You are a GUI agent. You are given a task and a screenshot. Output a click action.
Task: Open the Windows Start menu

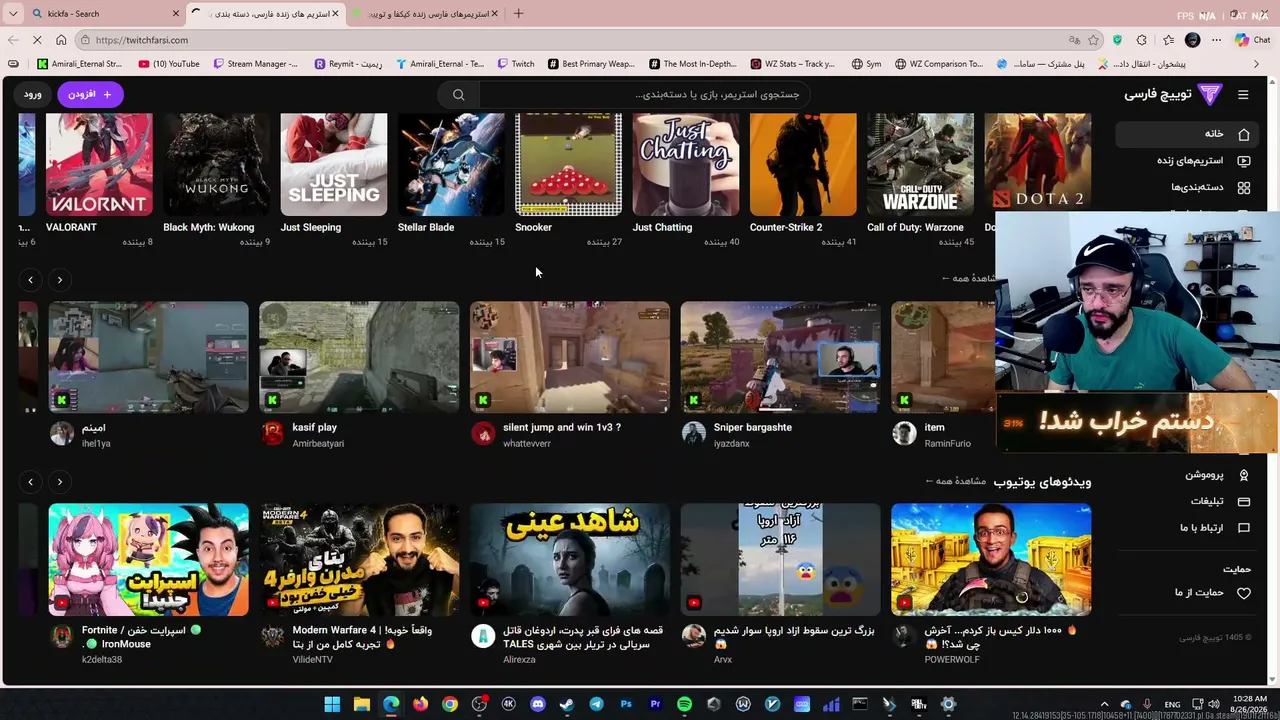click(332, 704)
